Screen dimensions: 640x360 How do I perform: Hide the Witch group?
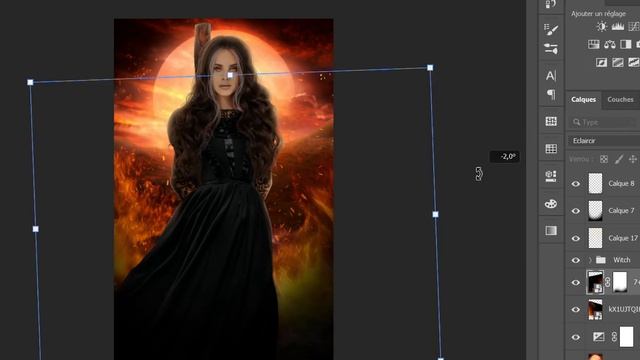click(x=576, y=260)
